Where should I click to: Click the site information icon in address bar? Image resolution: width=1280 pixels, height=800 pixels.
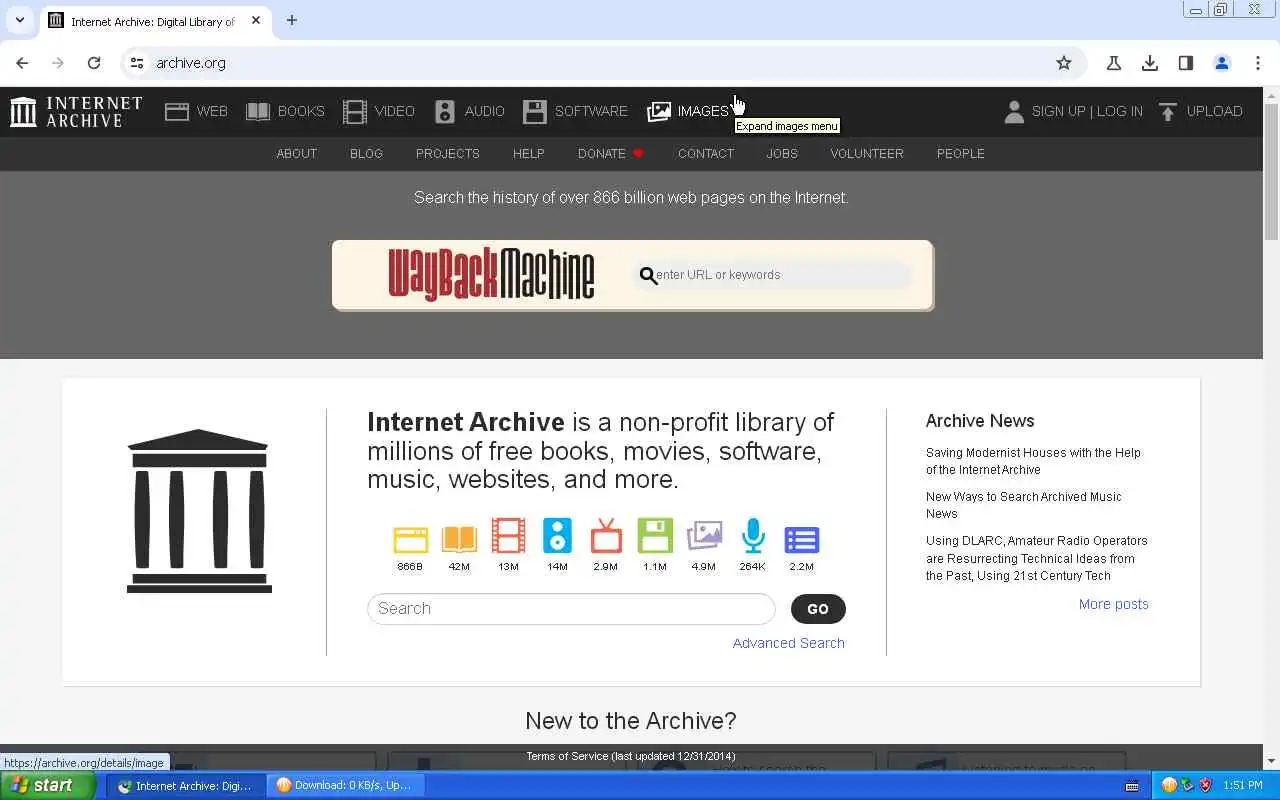[137, 63]
